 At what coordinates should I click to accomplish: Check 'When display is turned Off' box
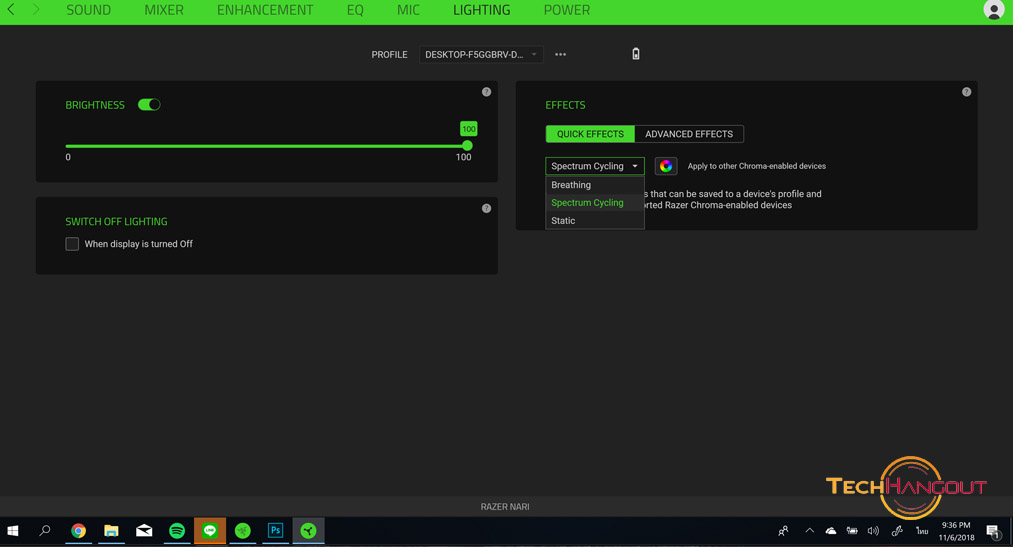click(x=72, y=244)
